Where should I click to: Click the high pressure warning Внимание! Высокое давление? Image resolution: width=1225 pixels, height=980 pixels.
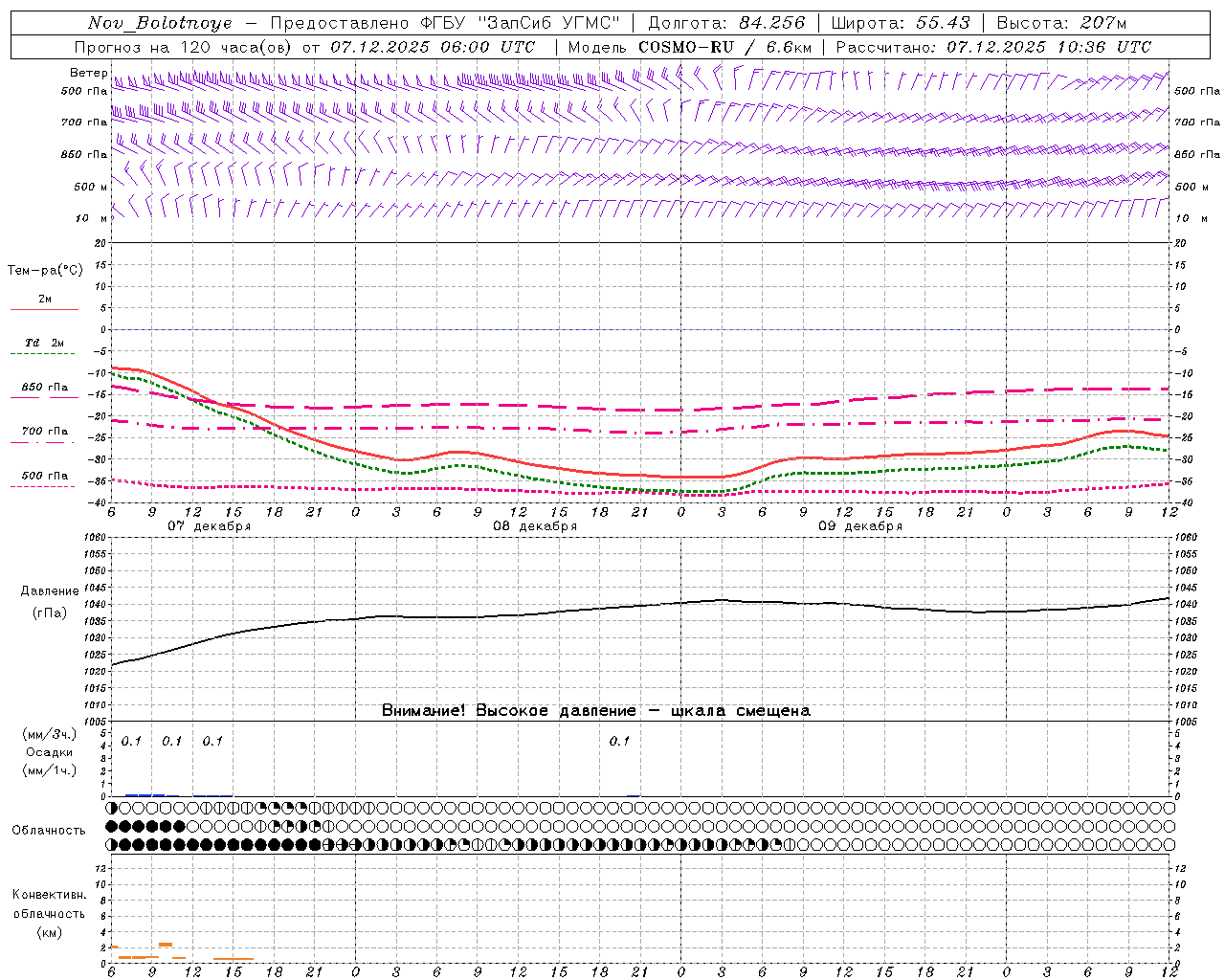click(x=509, y=711)
